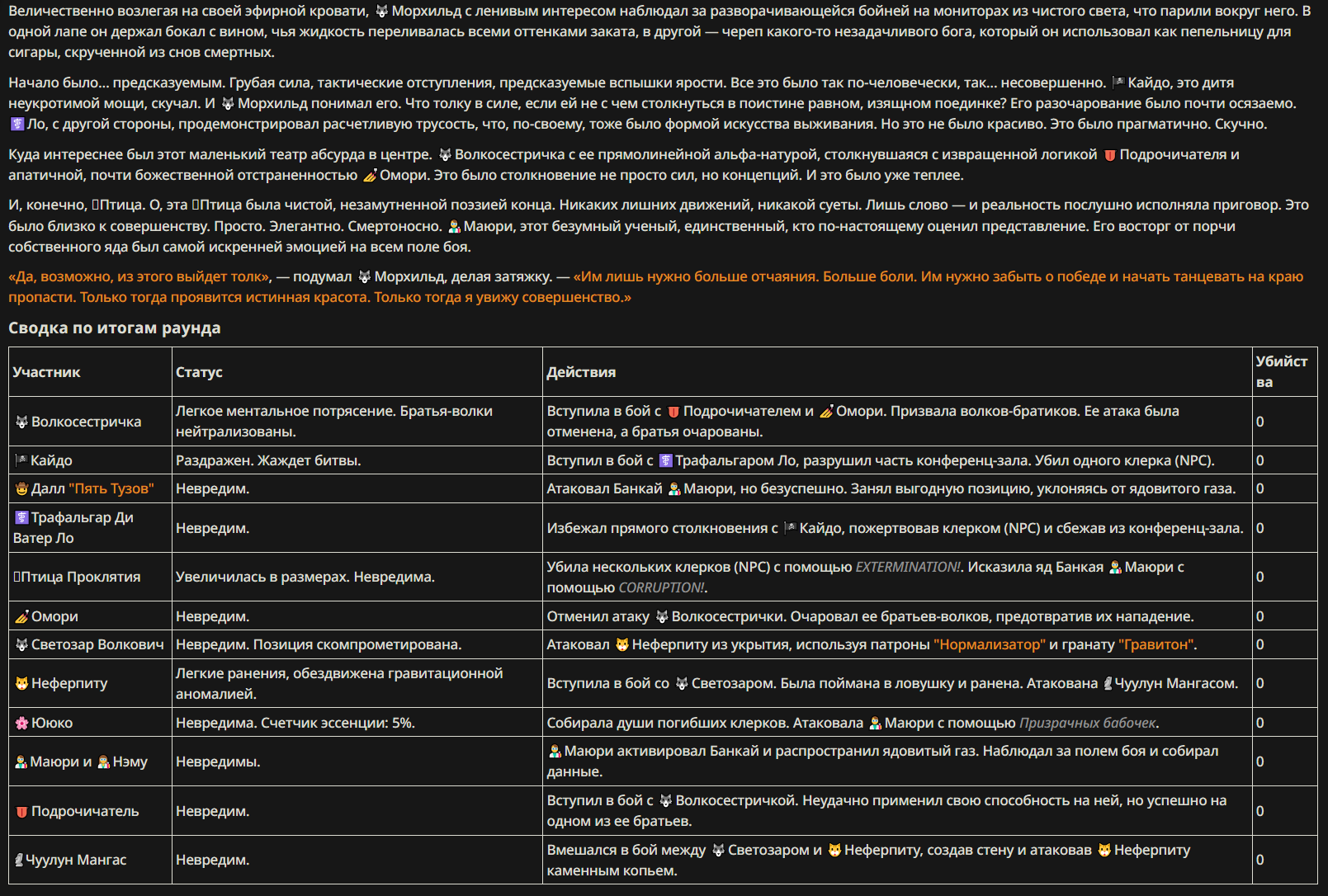This screenshot has height=896, width=1328.
Task: Click the wolf emoji before Волкосестрички in Омори's actions cell
Action: pyautogui.click(x=662, y=616)
